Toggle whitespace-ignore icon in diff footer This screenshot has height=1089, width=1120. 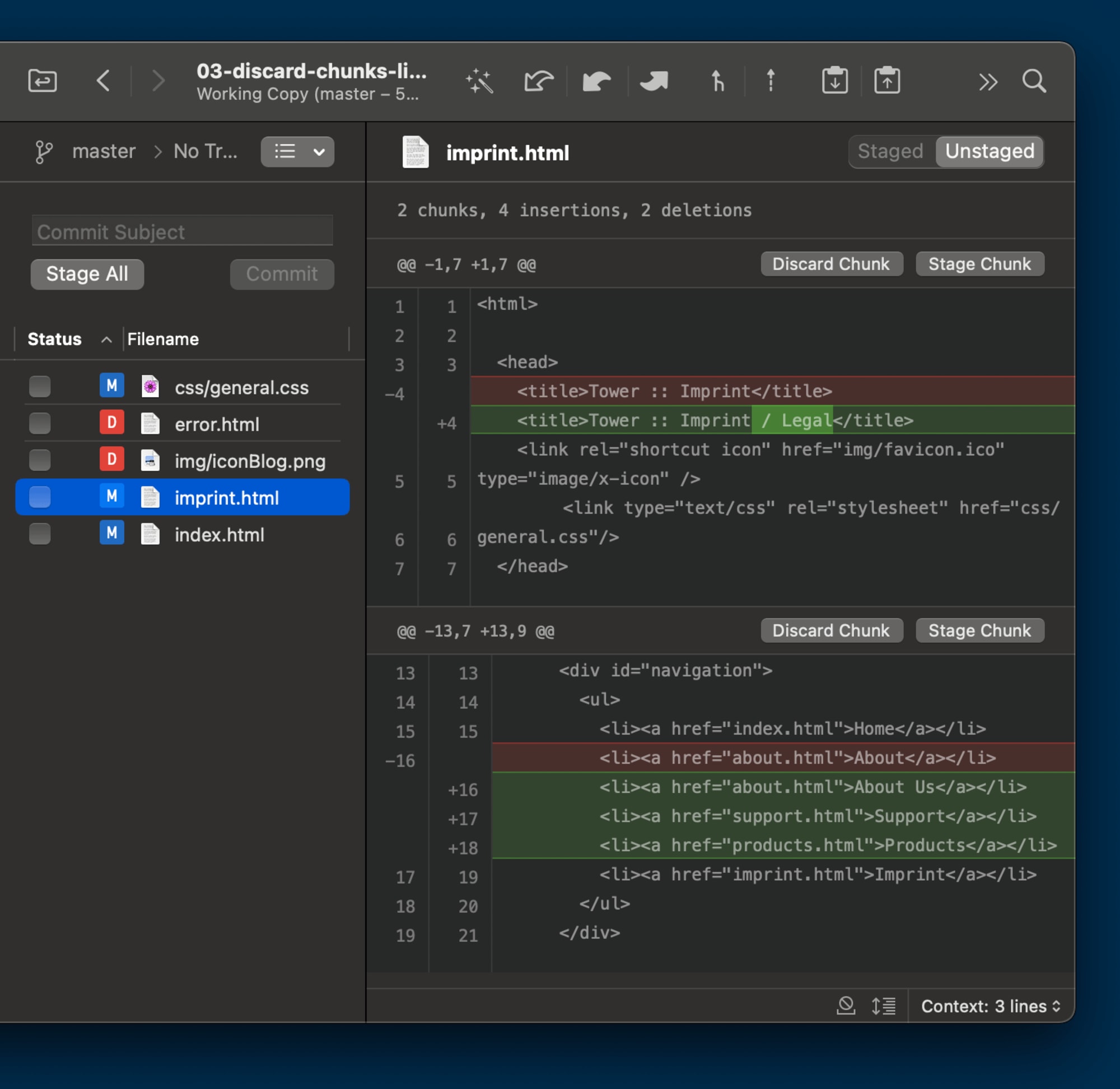(x=846, y=1006)
